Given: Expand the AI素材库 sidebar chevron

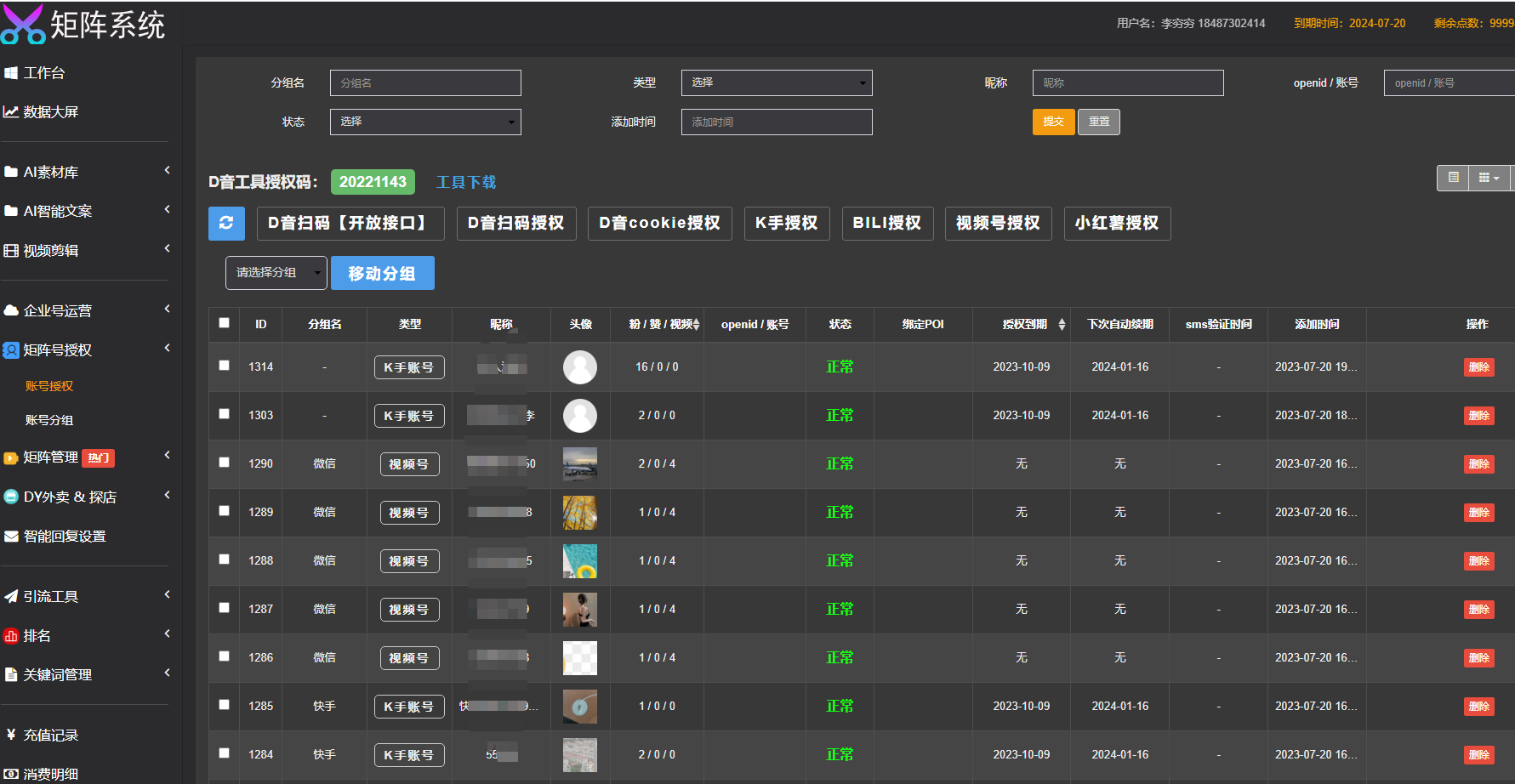Looking at the screenshot, I should coord(167,170).
